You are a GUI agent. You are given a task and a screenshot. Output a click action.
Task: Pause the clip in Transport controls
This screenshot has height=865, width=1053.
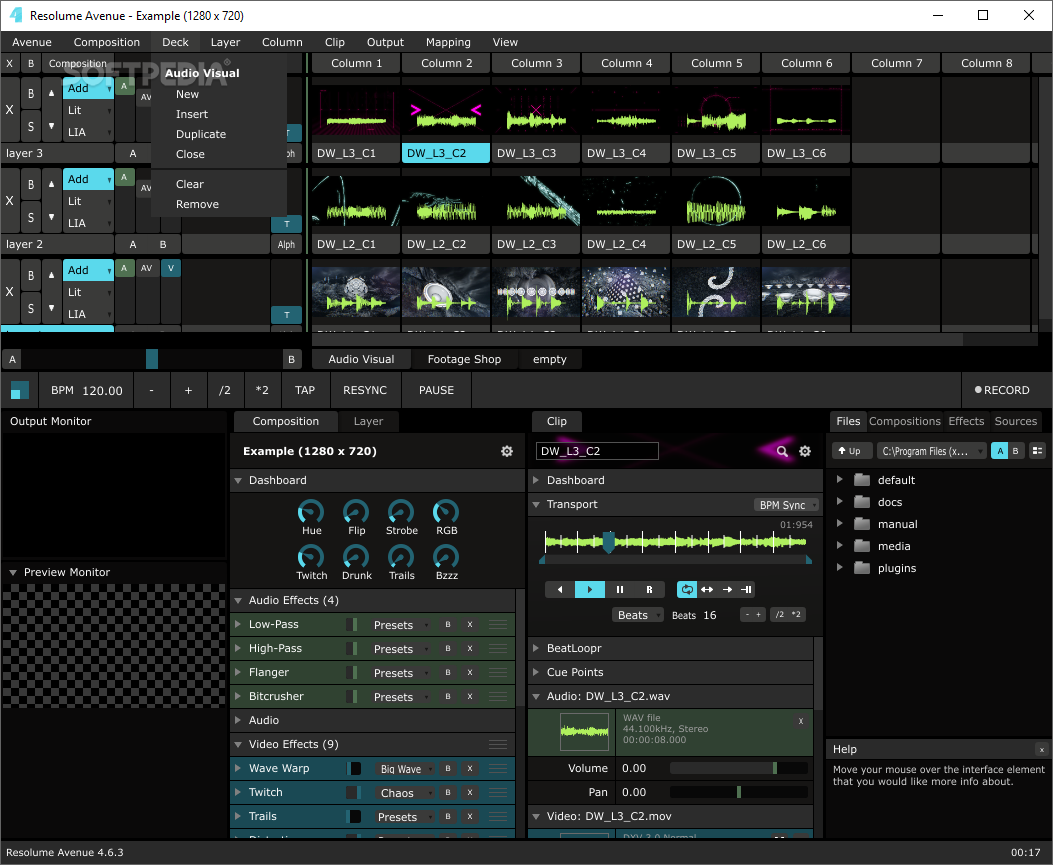(619, 590)
